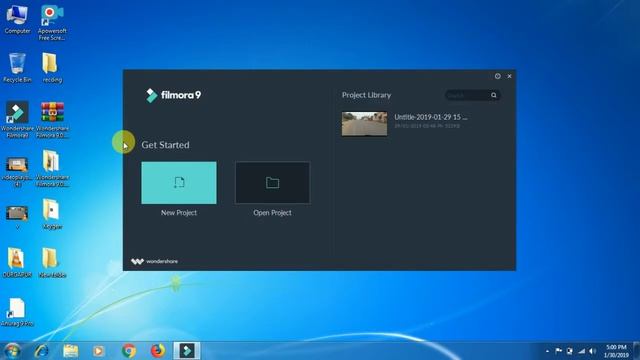This screenshot has width=640, height=360.
Task: Click the Filmora9 taskbar button
Action: tap(187, 351)
